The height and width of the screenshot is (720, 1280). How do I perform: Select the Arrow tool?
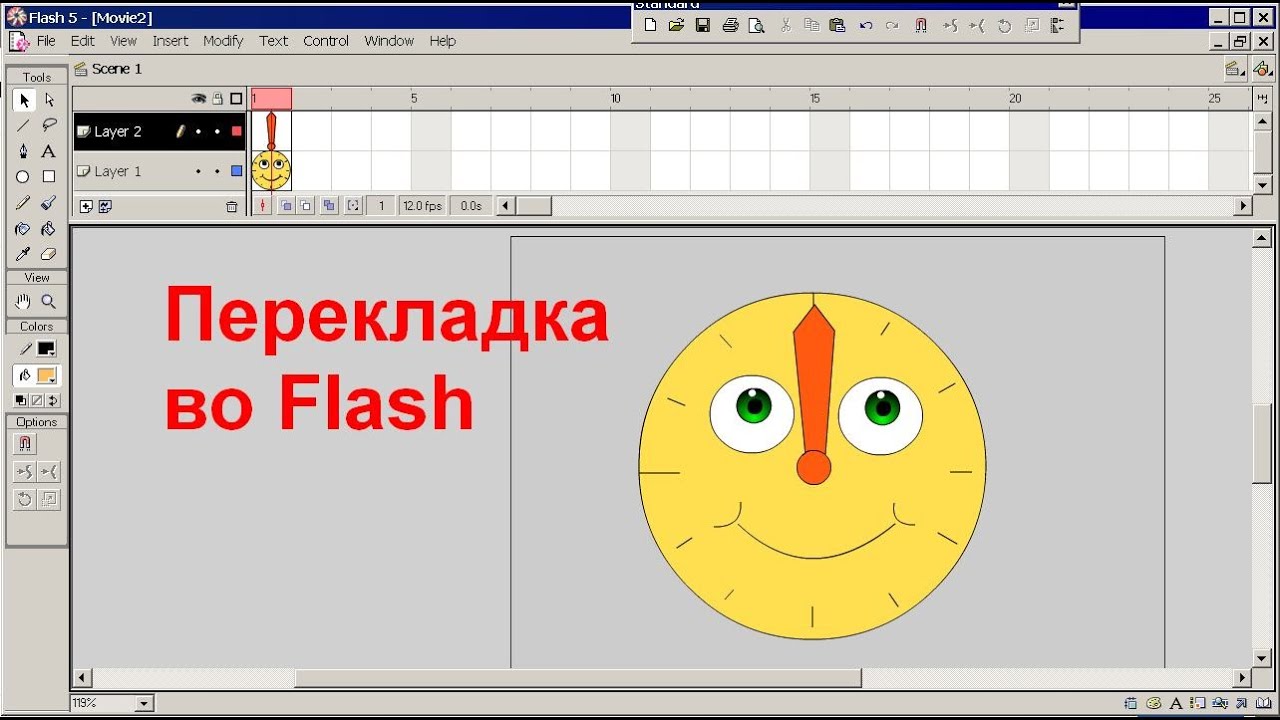pyautogui.click(x=24, y=100)
